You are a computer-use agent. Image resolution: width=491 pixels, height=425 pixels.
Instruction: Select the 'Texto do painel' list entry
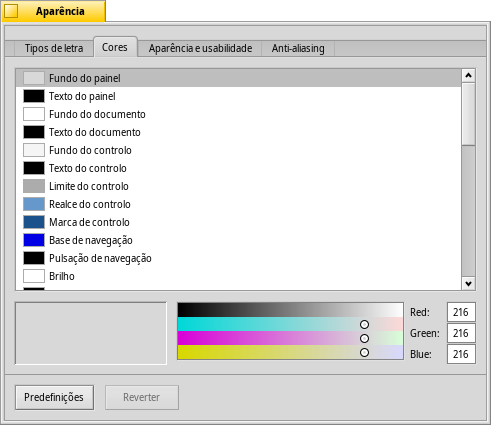tap(238, 96)
